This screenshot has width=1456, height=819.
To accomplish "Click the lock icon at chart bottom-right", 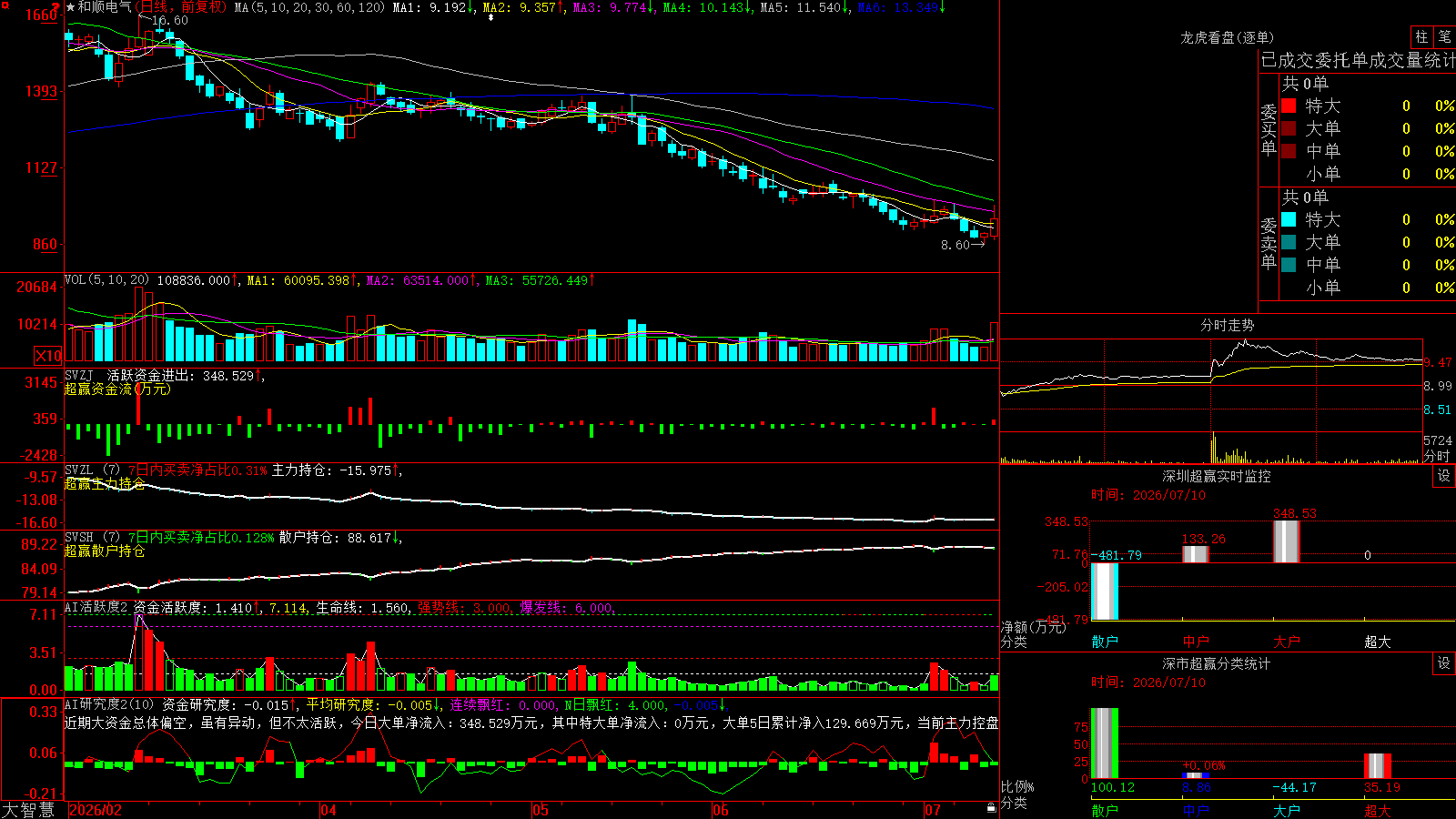I will pos(991,808).
